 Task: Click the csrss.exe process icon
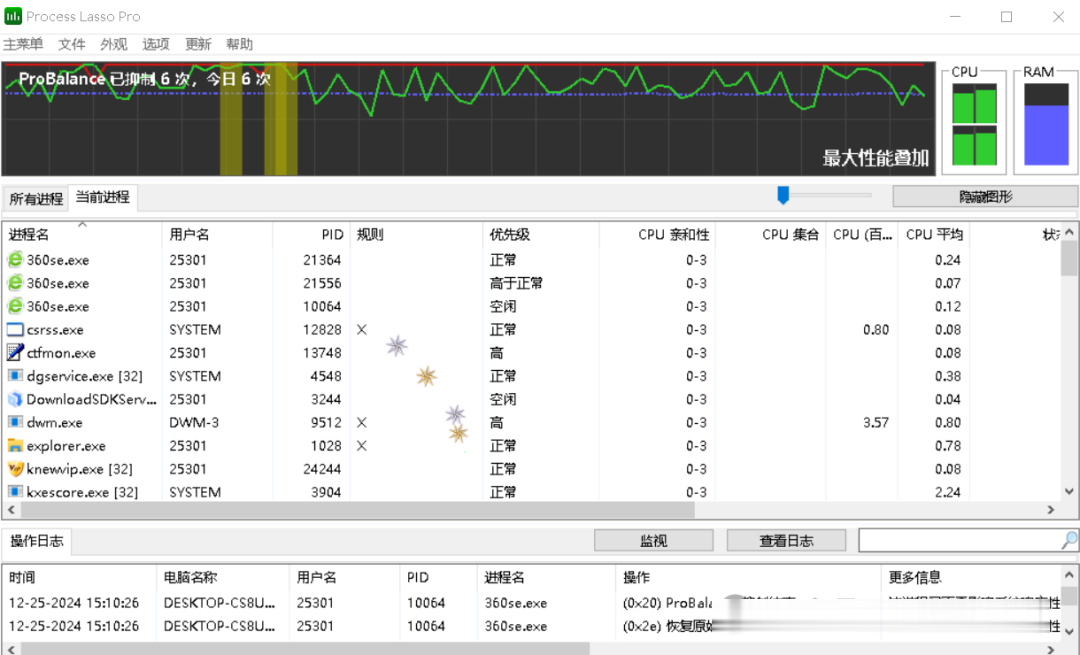click(x=14, y=329)
